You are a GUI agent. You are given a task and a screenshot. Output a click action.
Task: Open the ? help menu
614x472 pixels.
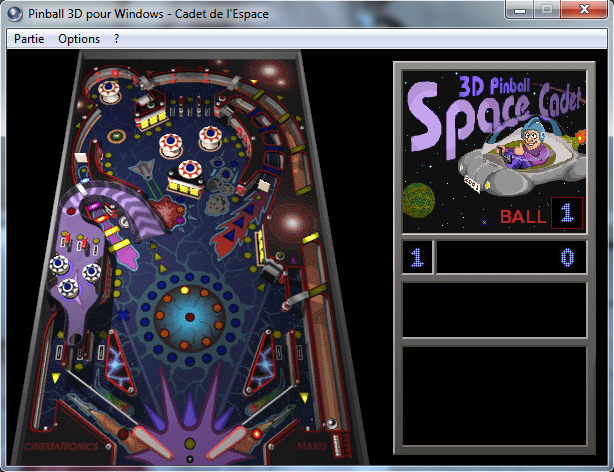116,39
